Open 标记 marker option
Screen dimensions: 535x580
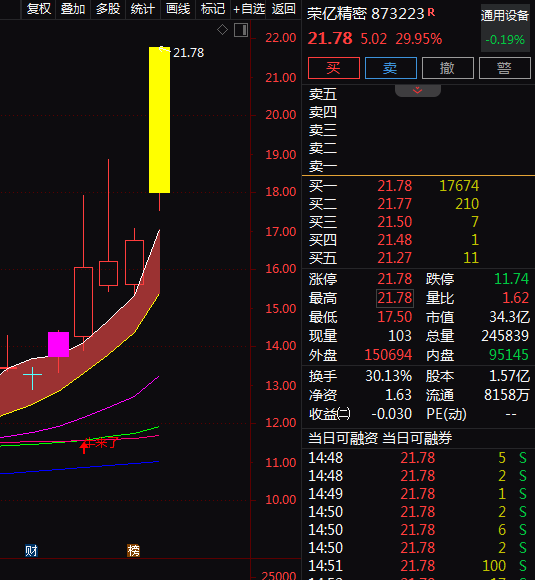213,9
